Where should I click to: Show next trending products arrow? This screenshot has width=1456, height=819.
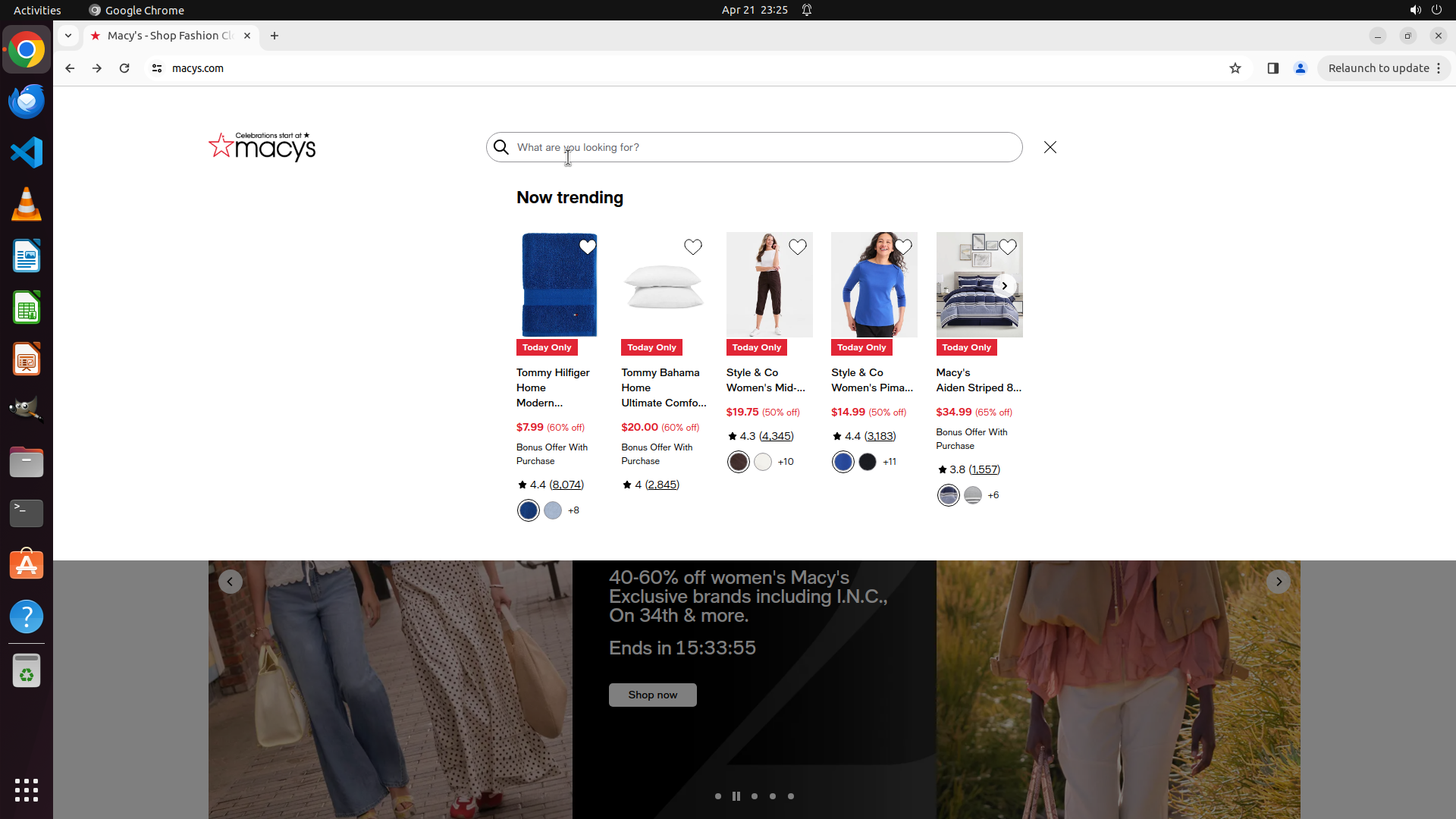[x=1004, y=286]
